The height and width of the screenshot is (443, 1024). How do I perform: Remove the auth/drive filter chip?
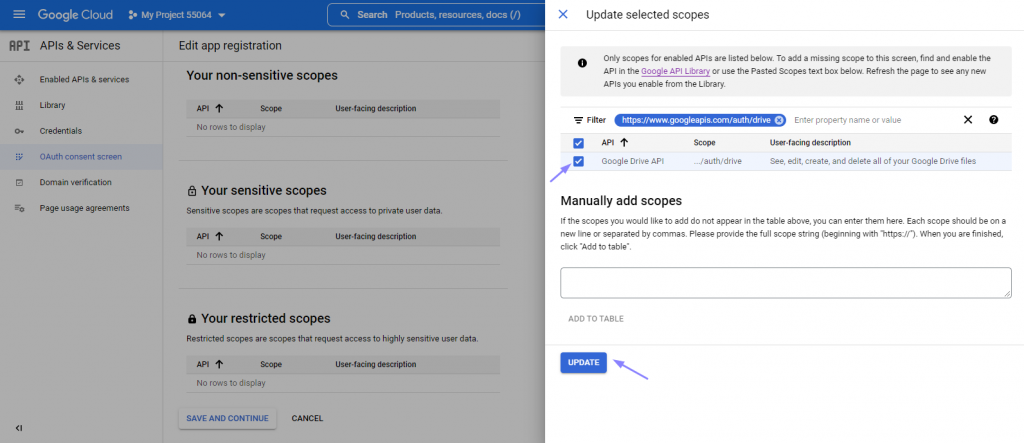pyautogui.click(x=778, y=120)
